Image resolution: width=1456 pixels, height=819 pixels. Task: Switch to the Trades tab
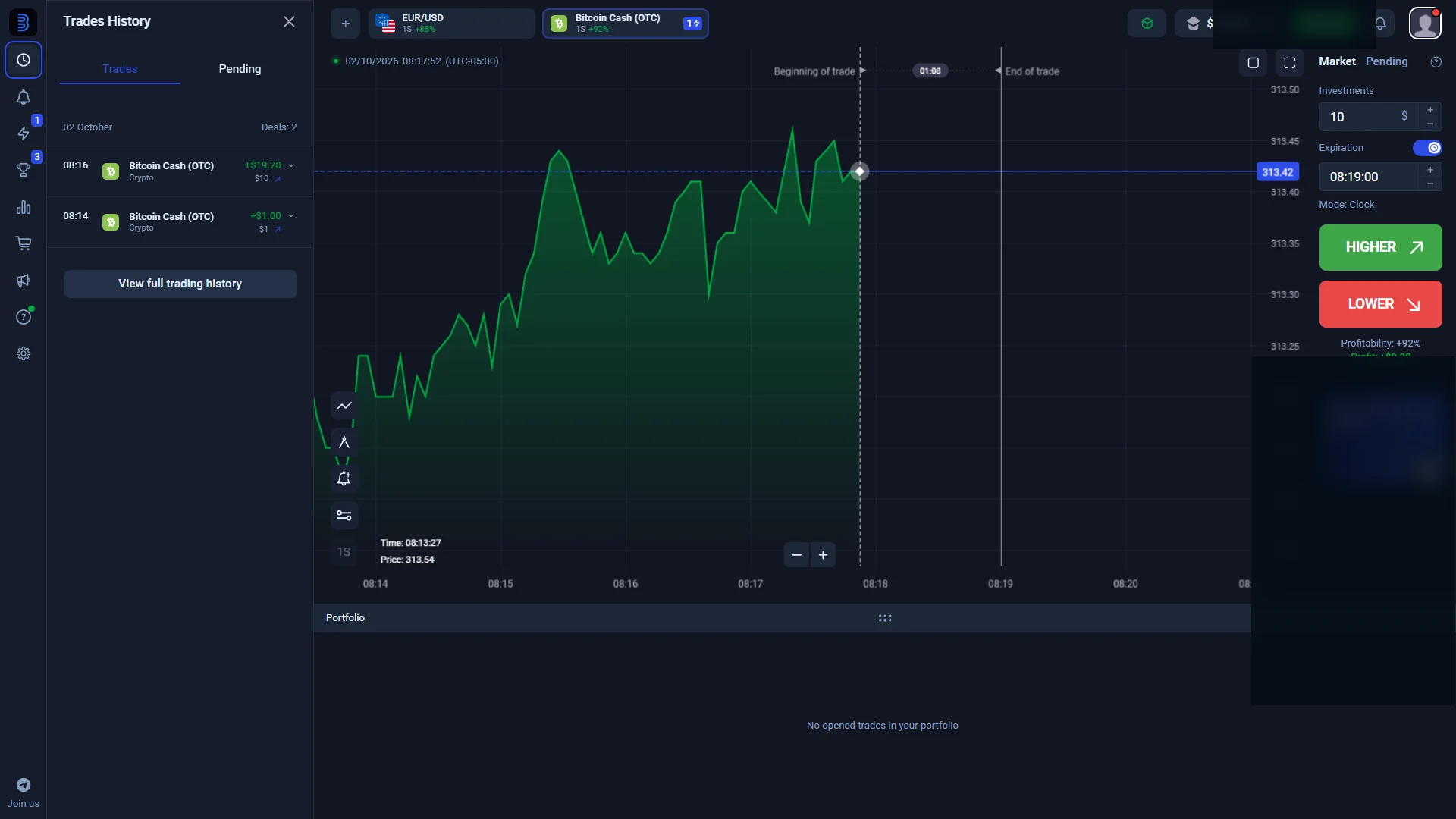point(120,69)
